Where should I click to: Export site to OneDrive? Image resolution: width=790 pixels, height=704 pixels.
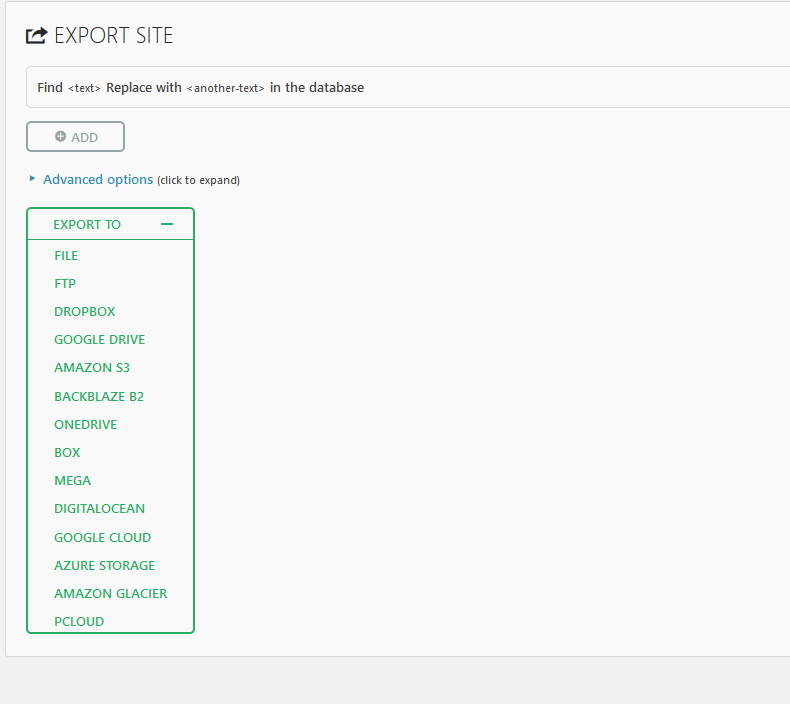click(86, 425)
